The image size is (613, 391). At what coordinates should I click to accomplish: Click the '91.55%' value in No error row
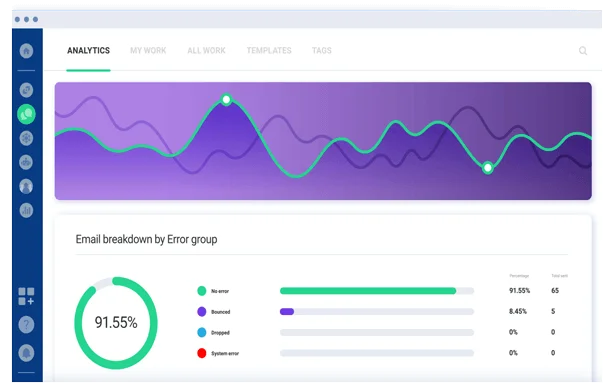pyautogui.click(x=520, y=291)
